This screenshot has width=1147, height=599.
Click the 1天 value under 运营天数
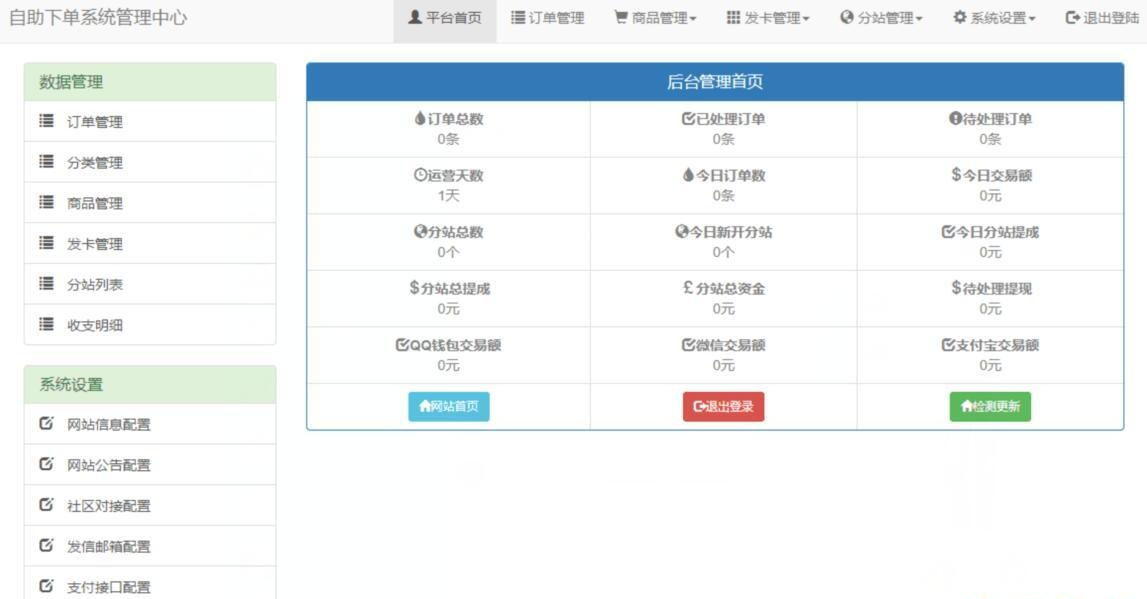pyautogui.click(x=448, y=195)
